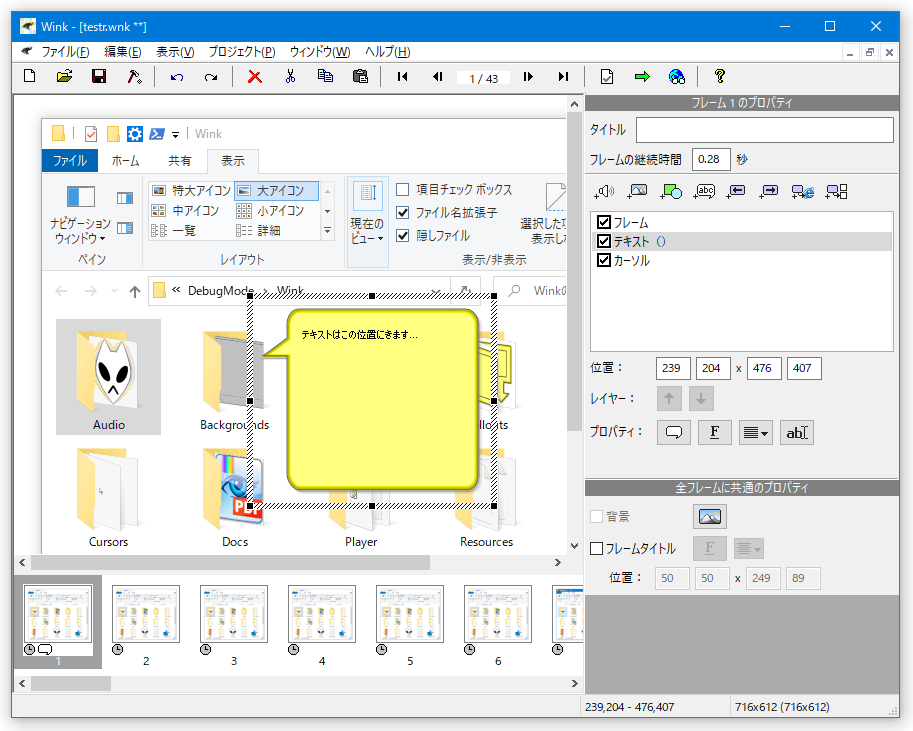This screenshot has height=731, width=913.
Task: Click the position field showing 239
Action: click(x=673, y=368)
